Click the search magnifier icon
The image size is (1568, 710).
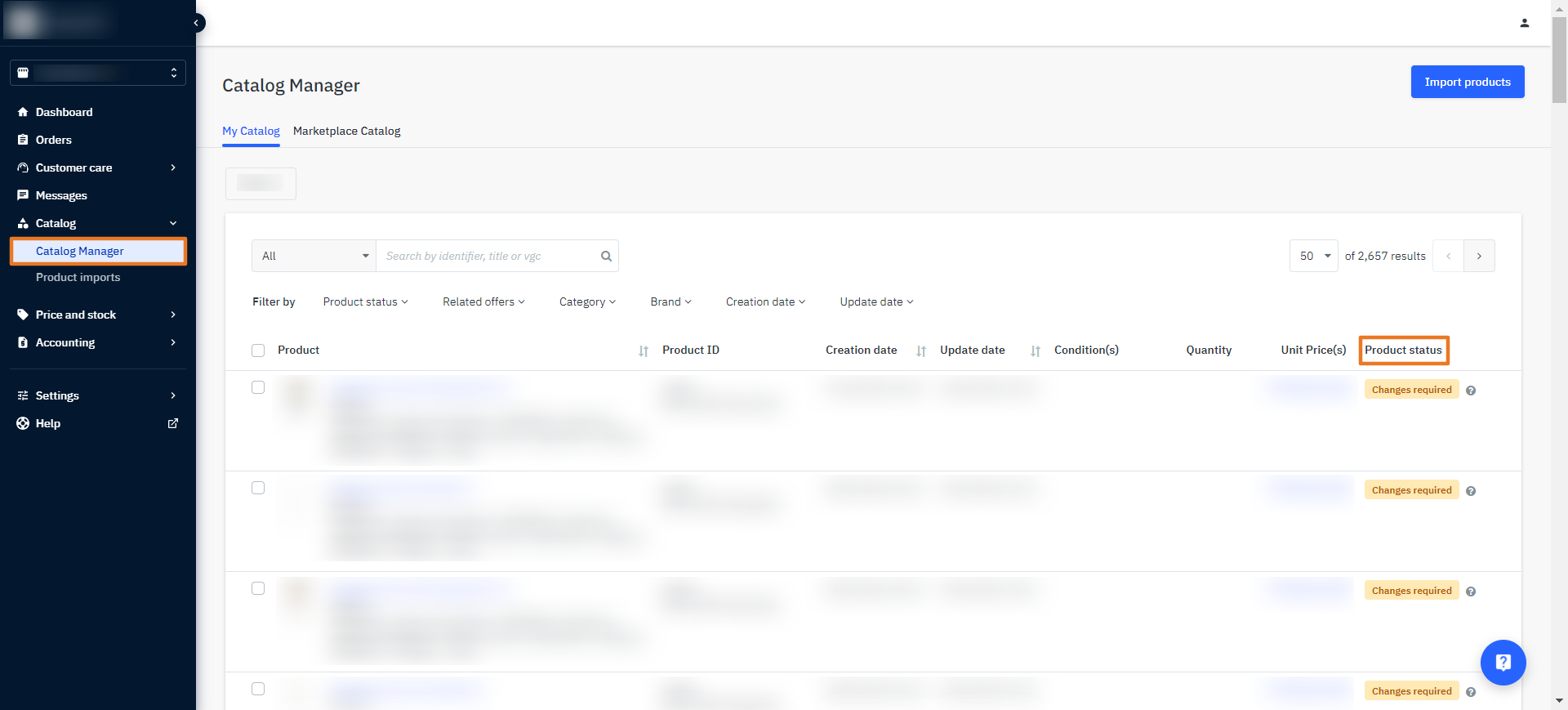[606, 256]
